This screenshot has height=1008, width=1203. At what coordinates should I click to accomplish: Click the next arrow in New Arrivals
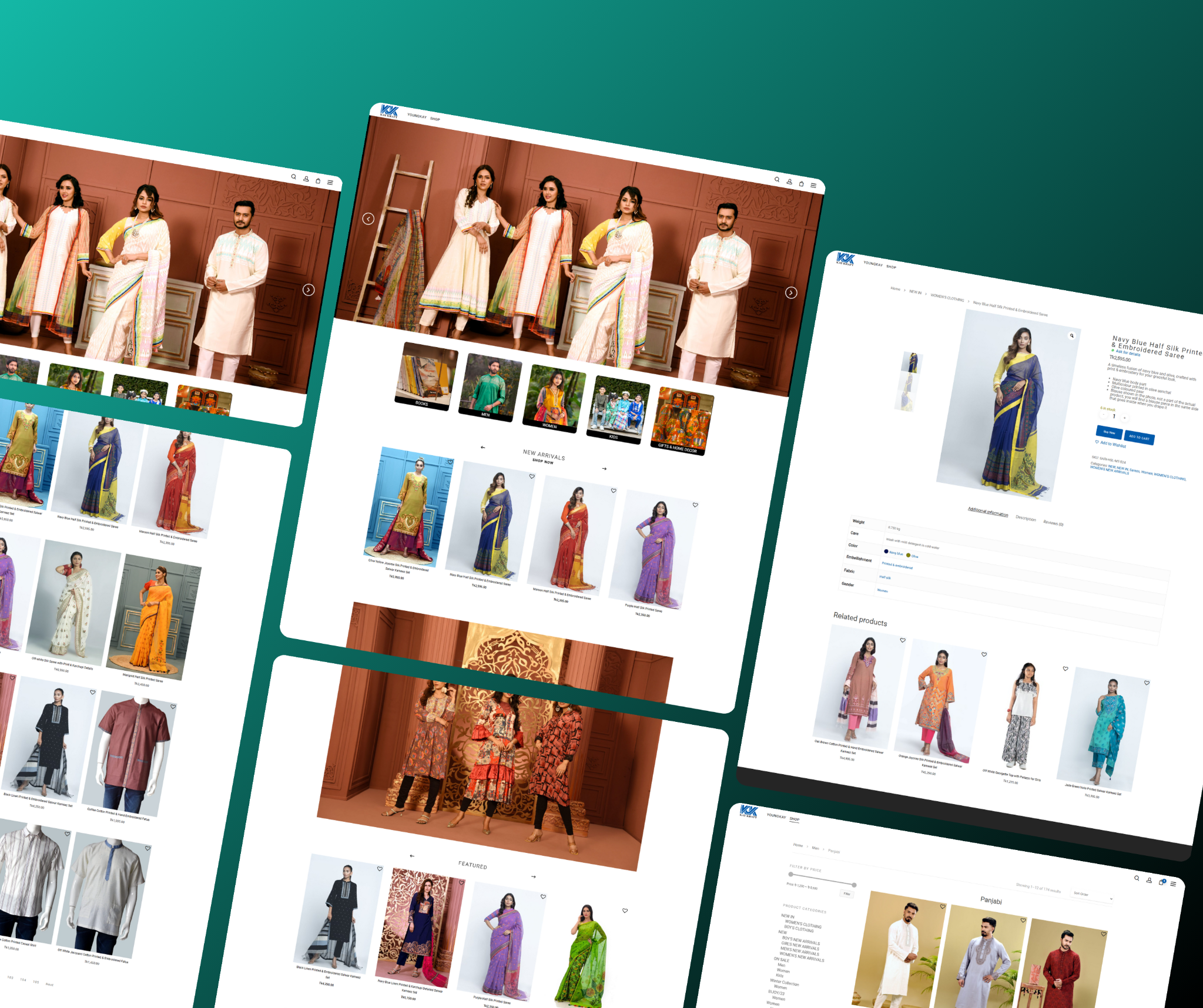coord(604,468)
